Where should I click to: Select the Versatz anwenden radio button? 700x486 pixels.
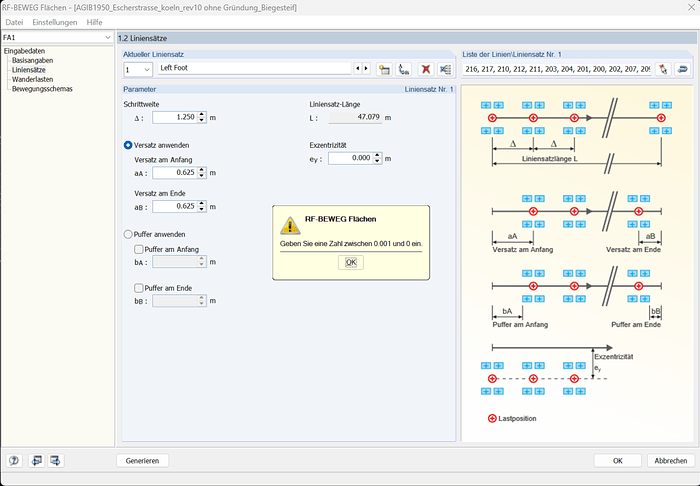pyautogui.click(x=128, y=145)
